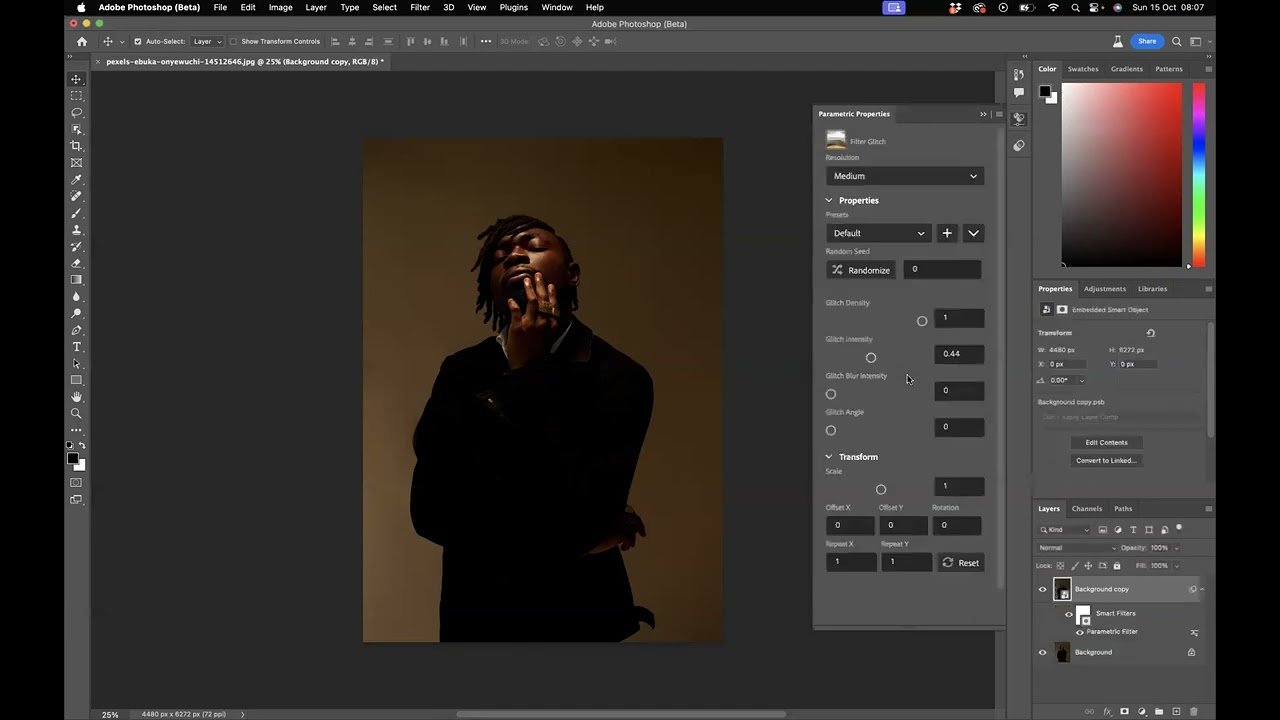Enable Show Transform Controls checkbox

[x=233, y=41]
